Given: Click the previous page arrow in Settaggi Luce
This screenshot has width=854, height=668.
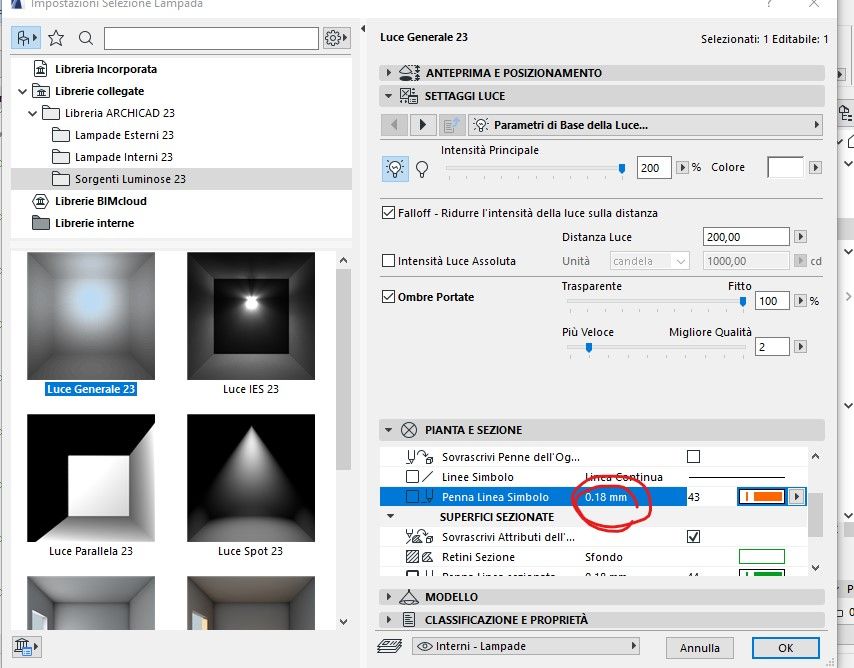Looking at the screenshot, I should pos(394,125).
